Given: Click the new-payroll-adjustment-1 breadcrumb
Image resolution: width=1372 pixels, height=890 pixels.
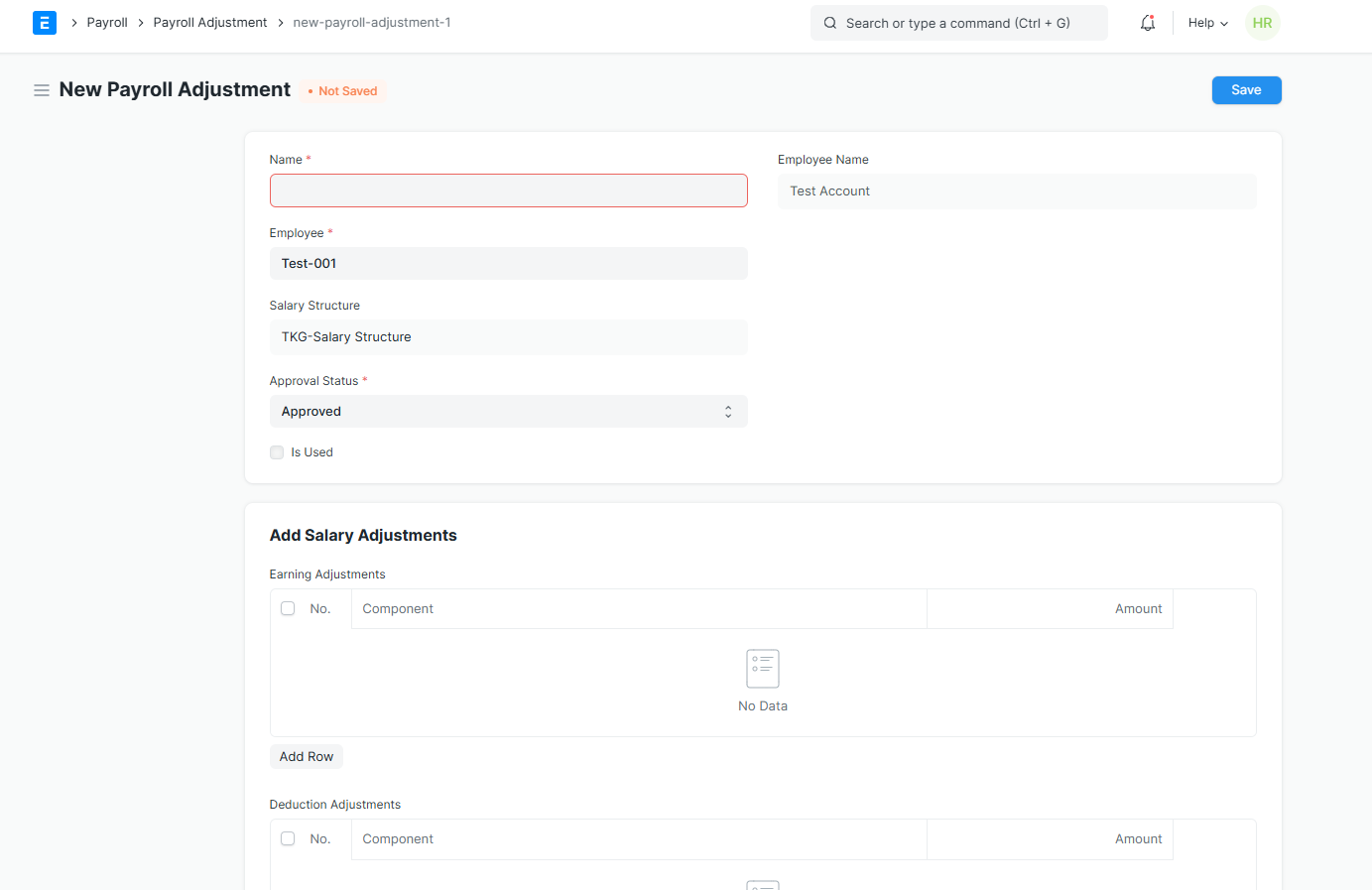Looking at the screenshot, I should 372,23.
